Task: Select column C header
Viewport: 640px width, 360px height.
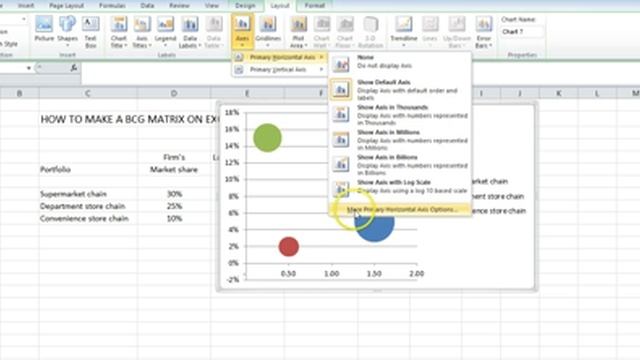Action: pyautogui.click(x=88, y=93)
